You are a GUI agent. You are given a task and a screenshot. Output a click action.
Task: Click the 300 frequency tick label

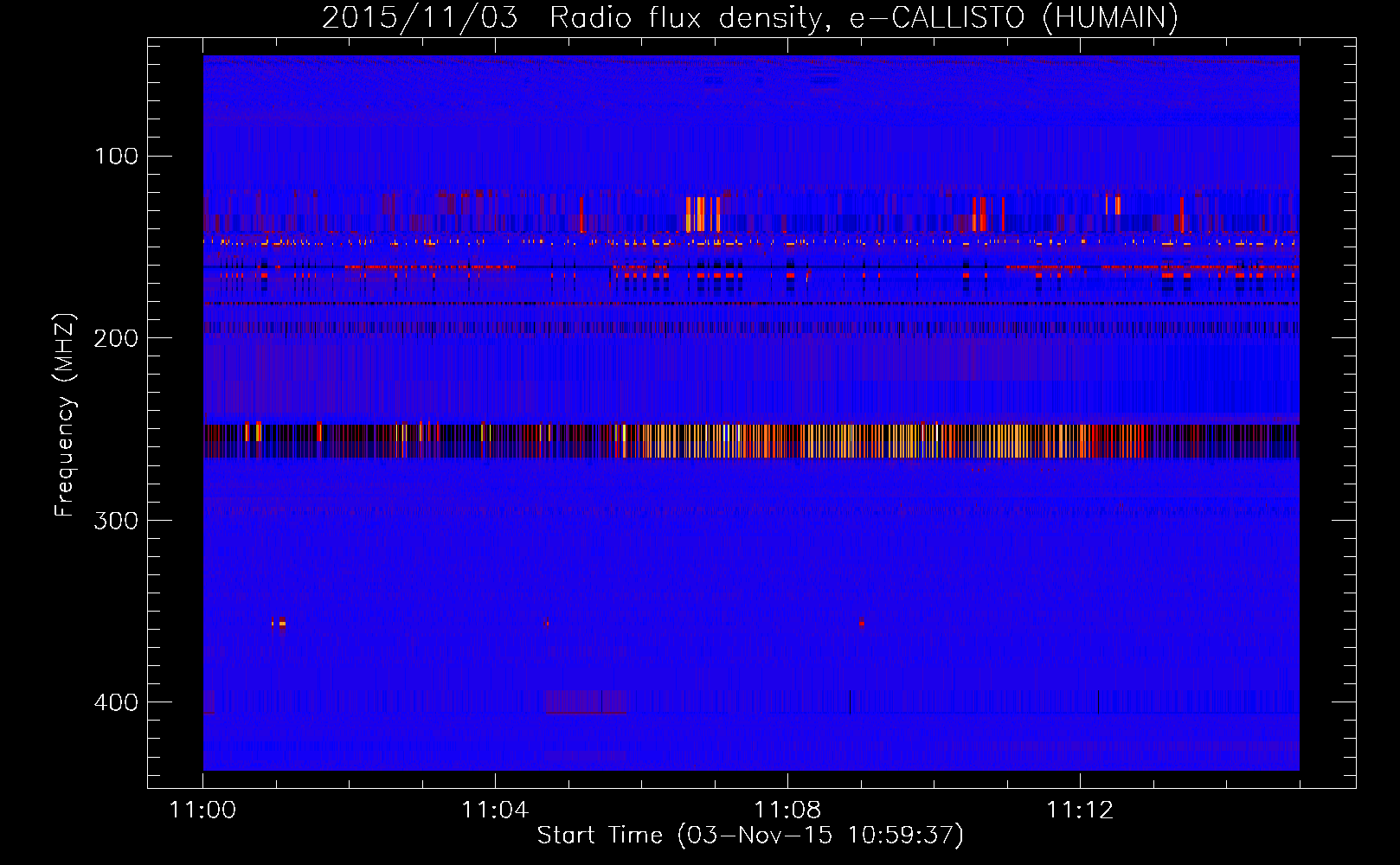pos(116,520)
